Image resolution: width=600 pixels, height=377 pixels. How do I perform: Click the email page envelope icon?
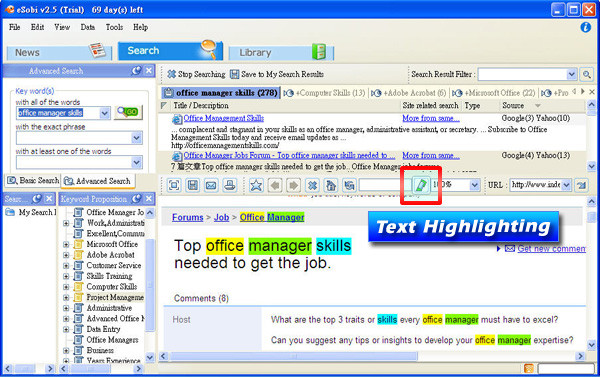(211, 185)
